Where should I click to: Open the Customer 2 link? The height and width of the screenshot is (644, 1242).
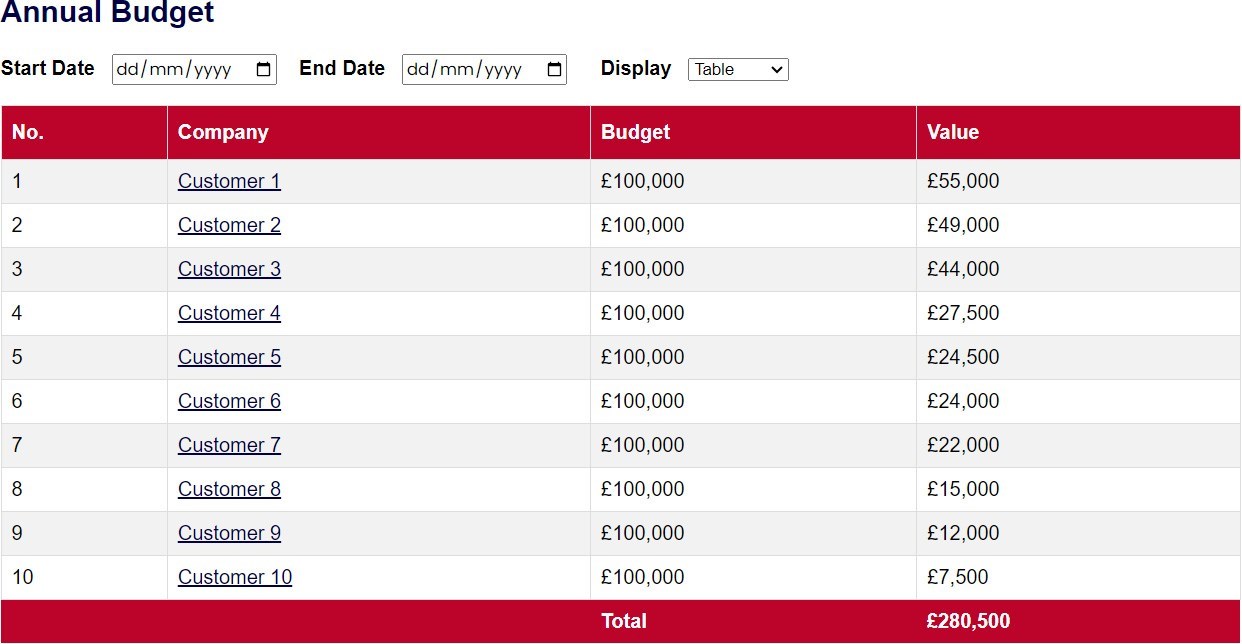[229, 225]
